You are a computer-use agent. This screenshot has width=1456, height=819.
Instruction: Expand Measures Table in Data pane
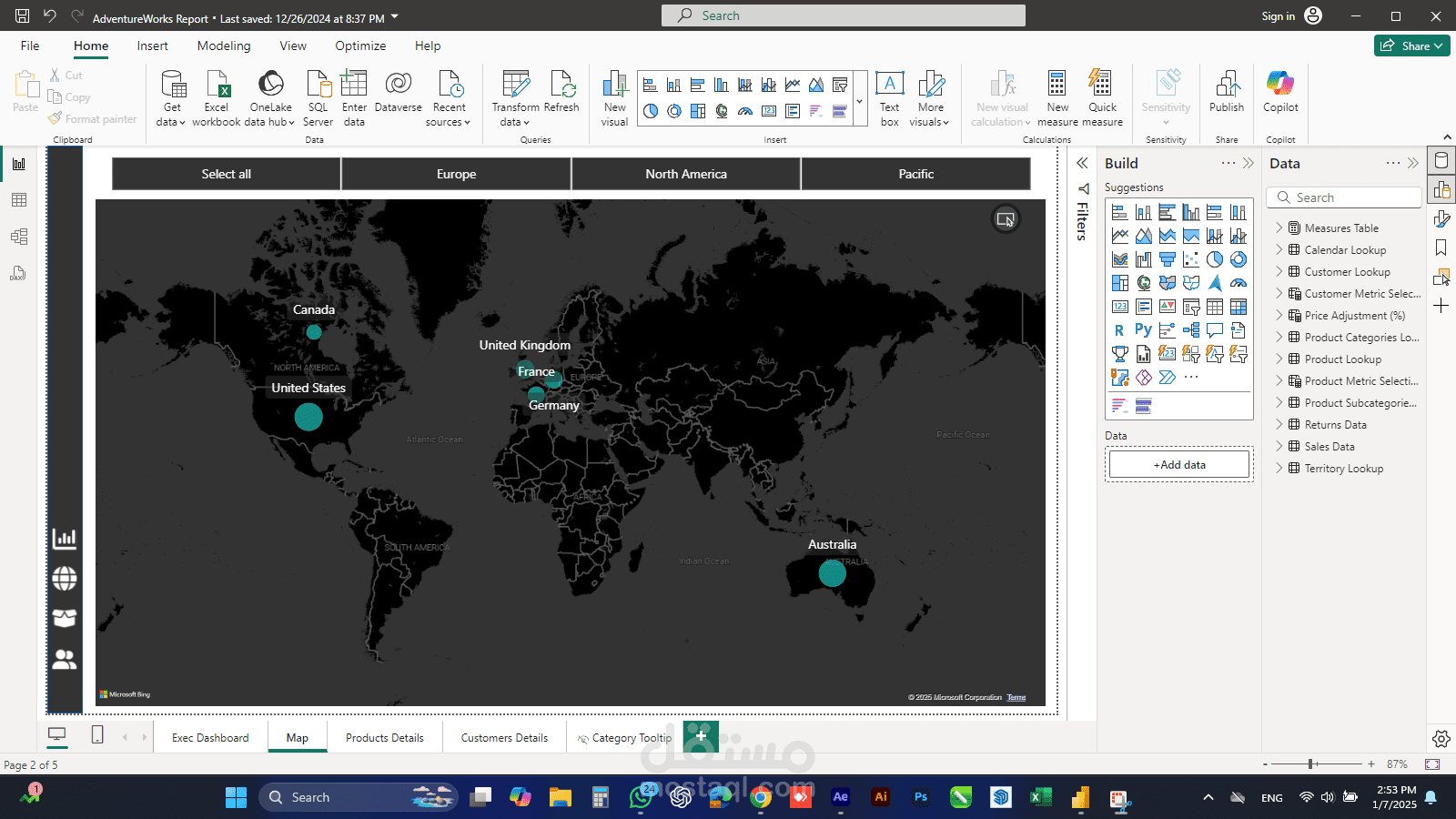point(1279,227)
